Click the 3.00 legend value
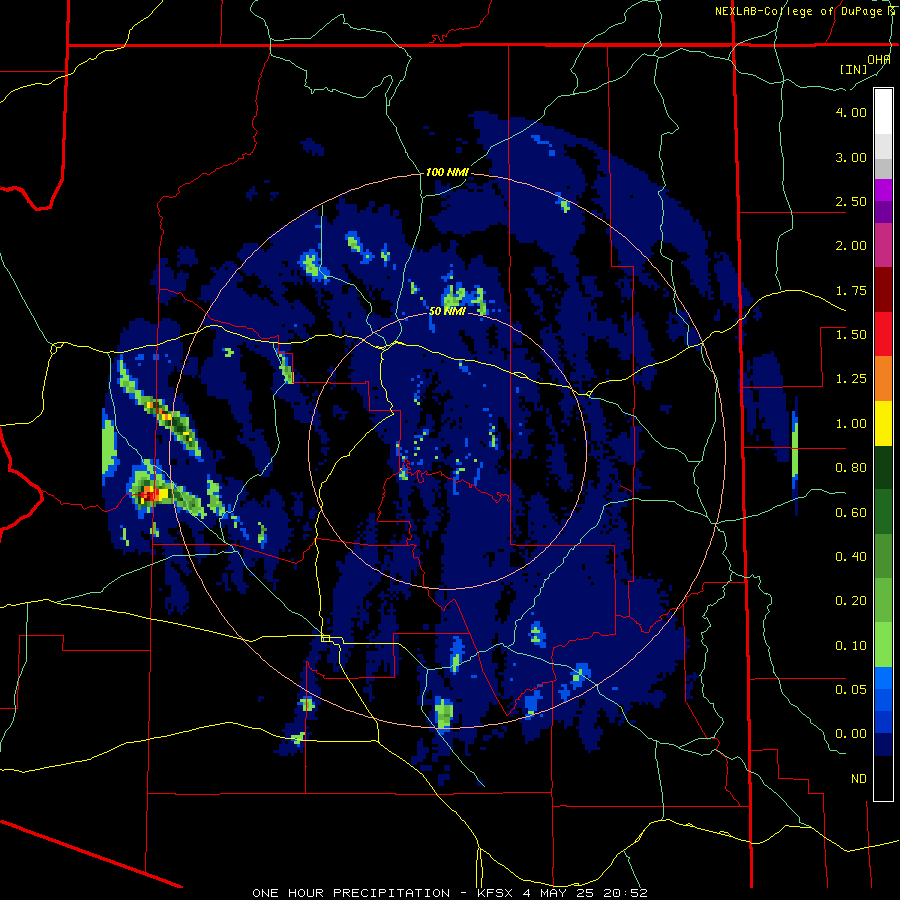 coord(851,157)
